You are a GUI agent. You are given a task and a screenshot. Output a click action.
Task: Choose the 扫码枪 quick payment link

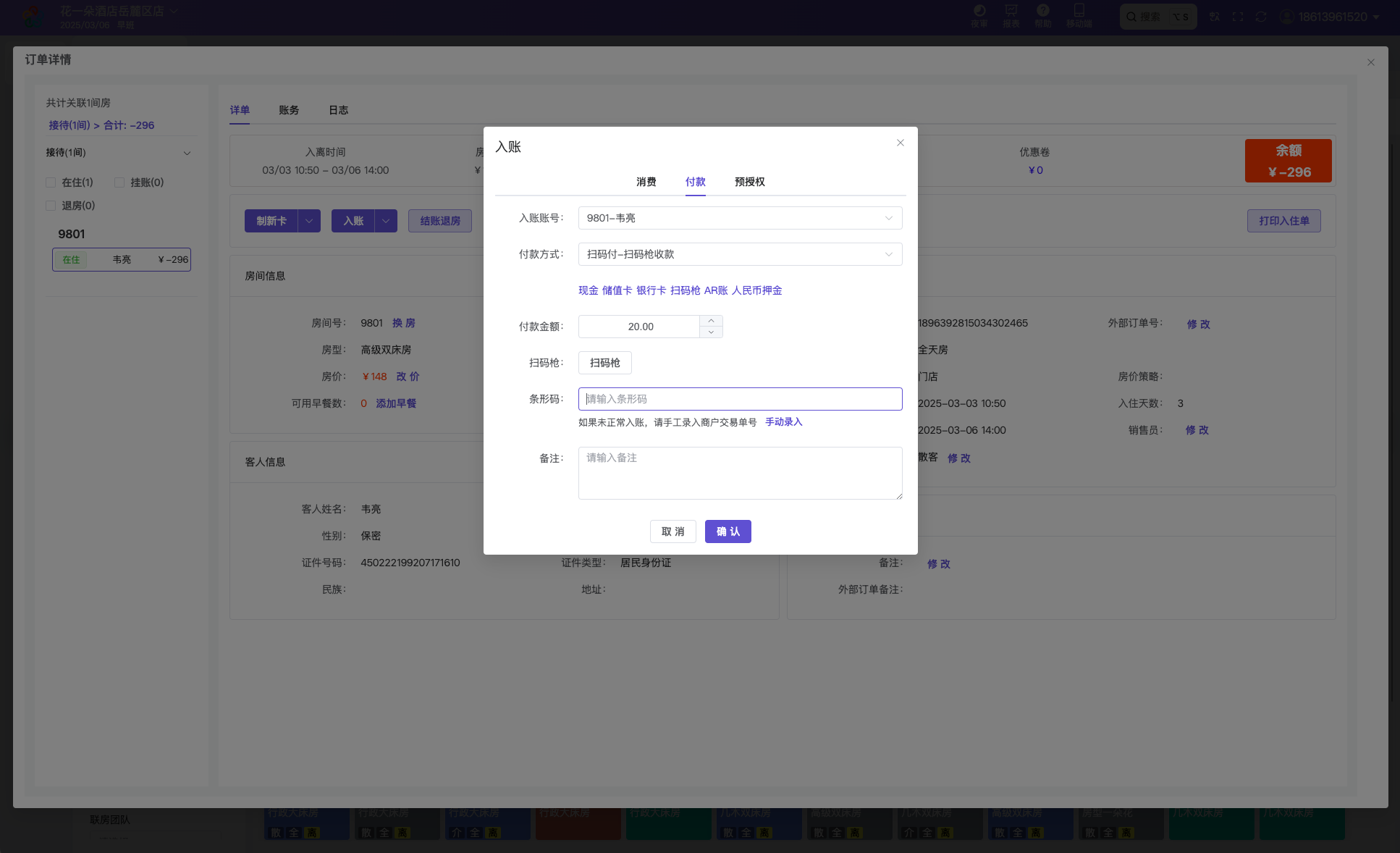click(686, 290)
